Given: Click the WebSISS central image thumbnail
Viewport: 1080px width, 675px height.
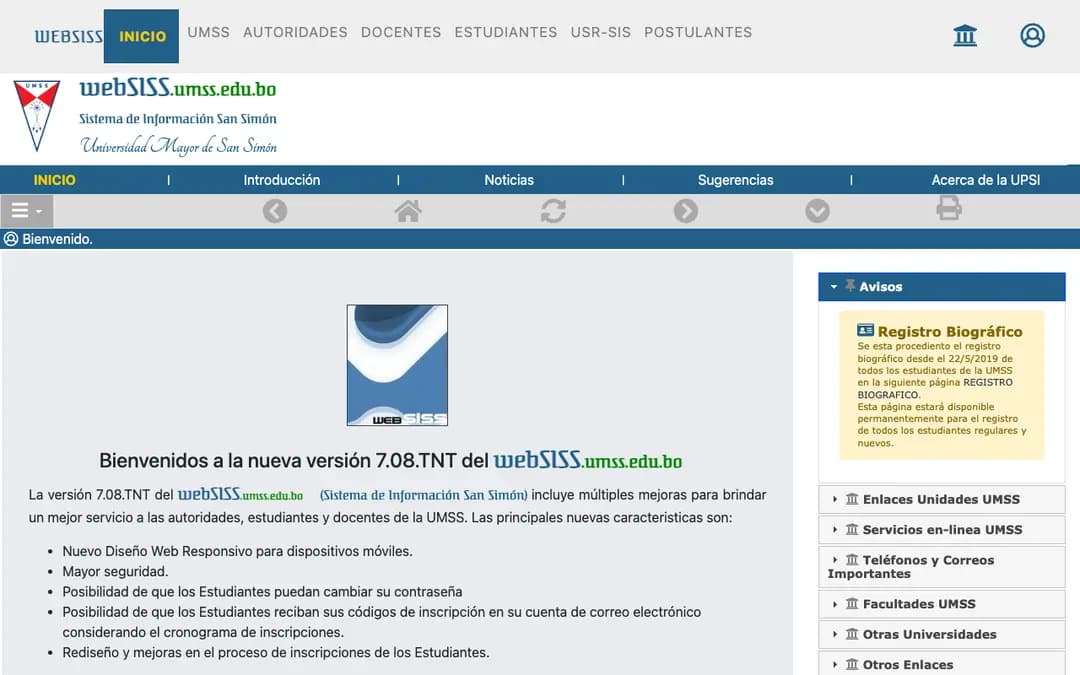Looking at the screenshot, I should [x=397, y=365].
